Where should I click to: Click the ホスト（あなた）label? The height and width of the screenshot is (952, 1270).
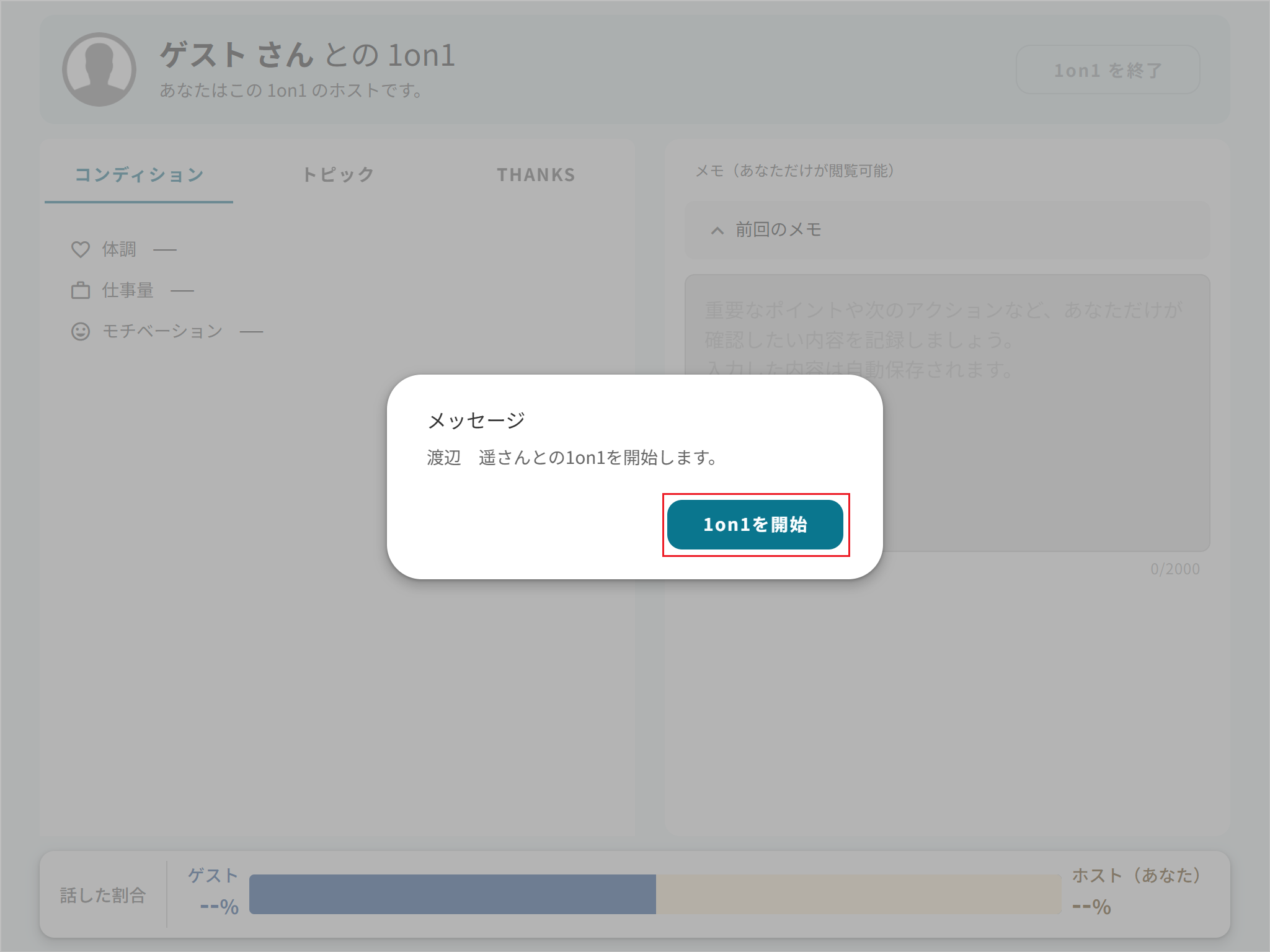(1137, 875)
